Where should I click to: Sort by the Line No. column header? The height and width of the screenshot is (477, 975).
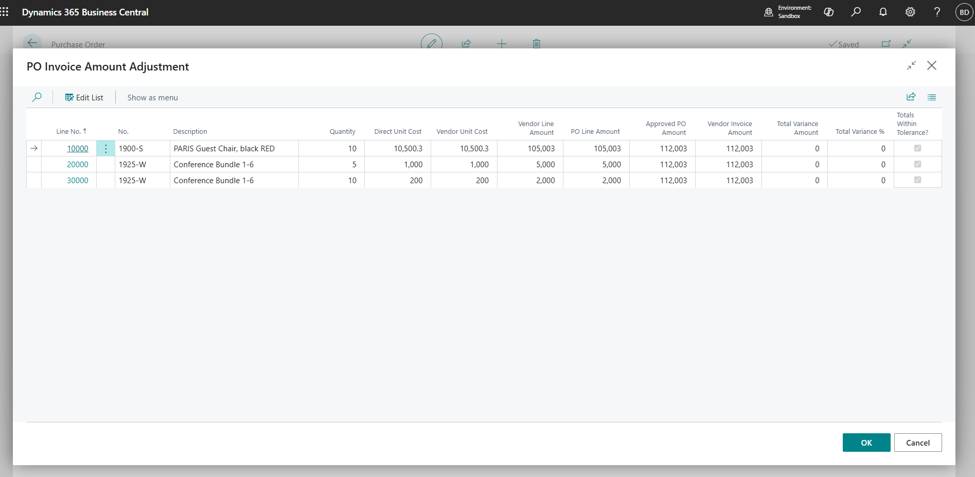click(71, 131)
